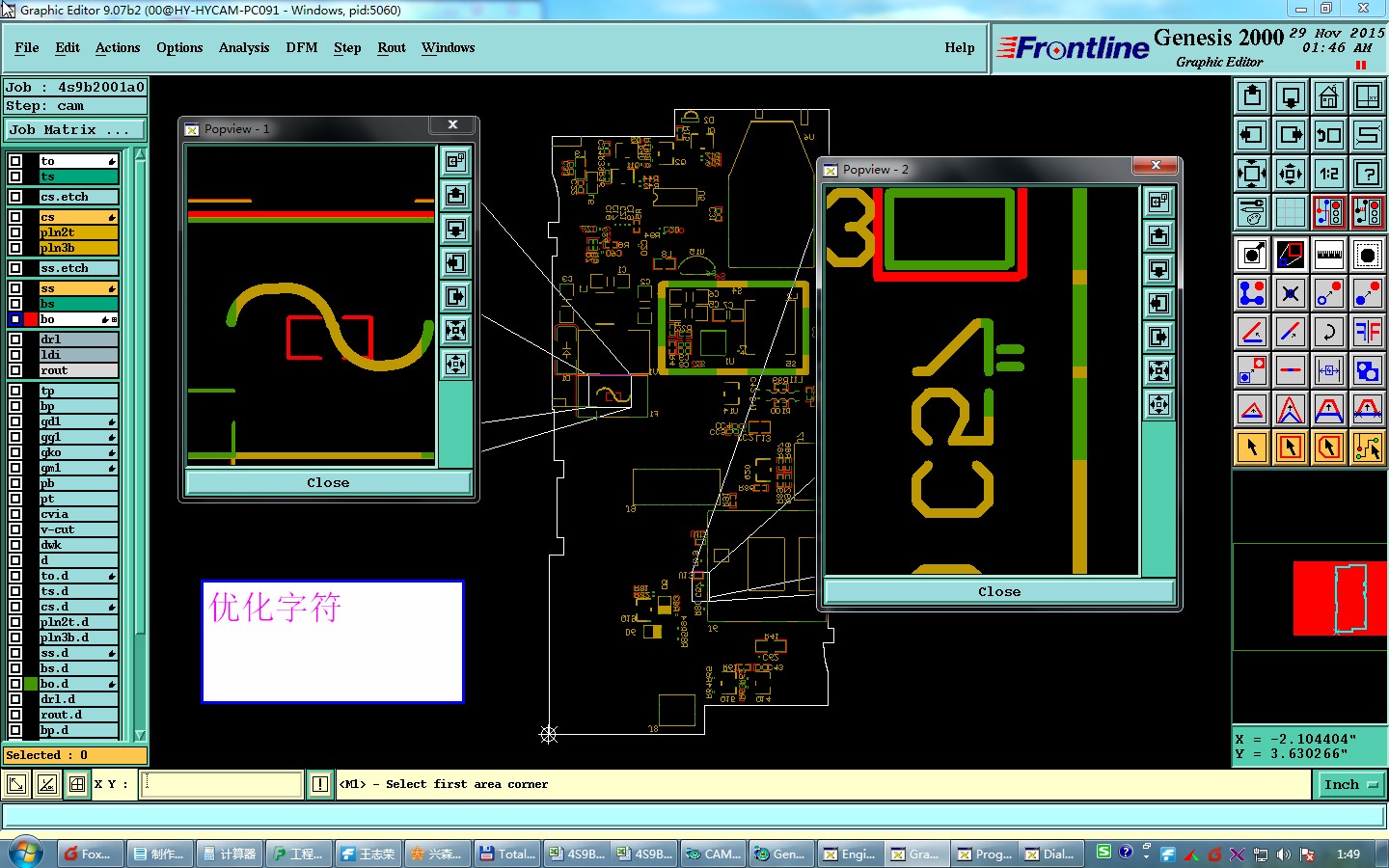Click the 1:2 scale icon
Viewport: 1389px width, 868px height.
(1329, 174)
